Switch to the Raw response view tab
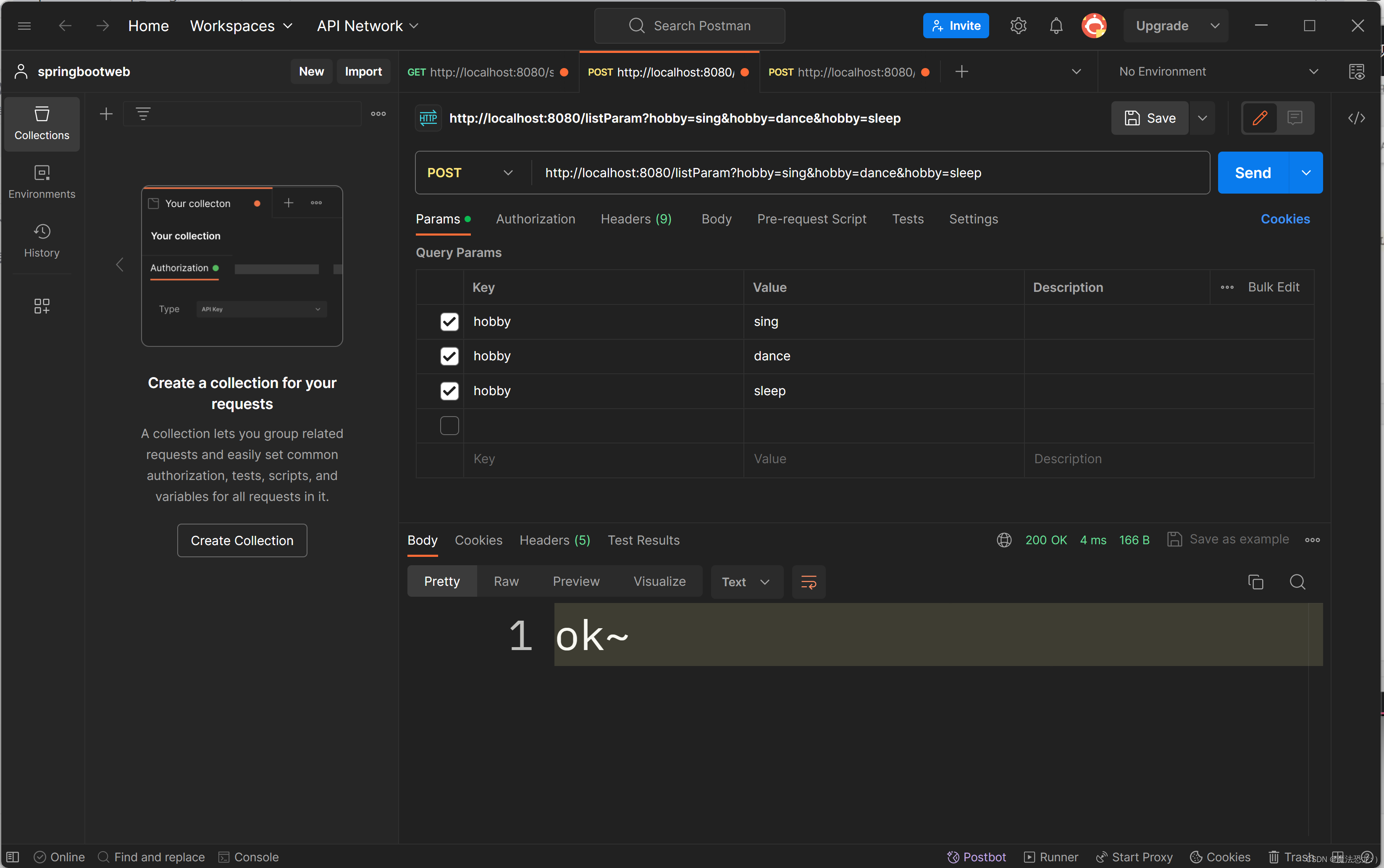Screen dimensions: 1384x868 pos(506,582)
